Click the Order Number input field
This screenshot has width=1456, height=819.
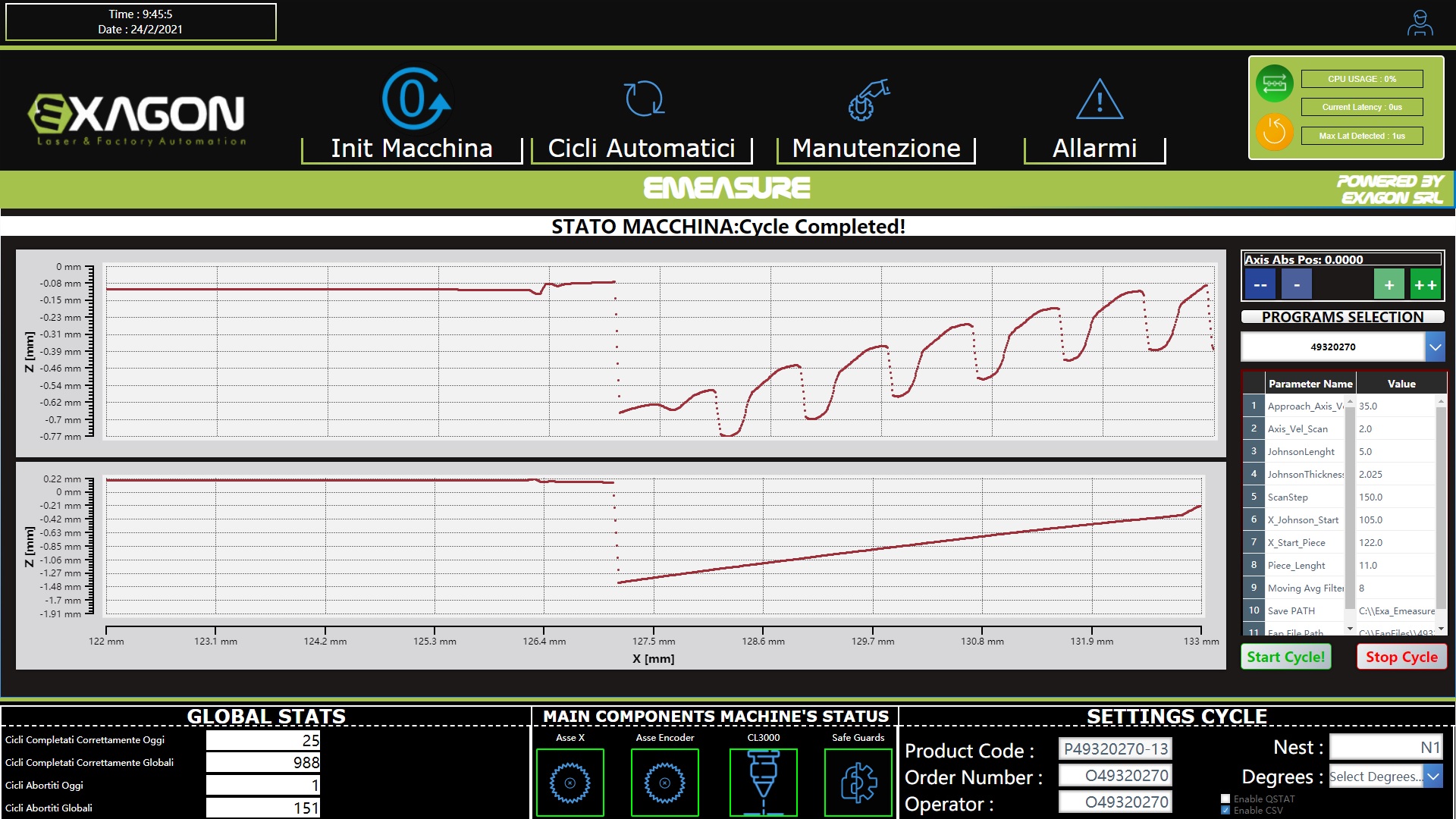click(1116, 775)
